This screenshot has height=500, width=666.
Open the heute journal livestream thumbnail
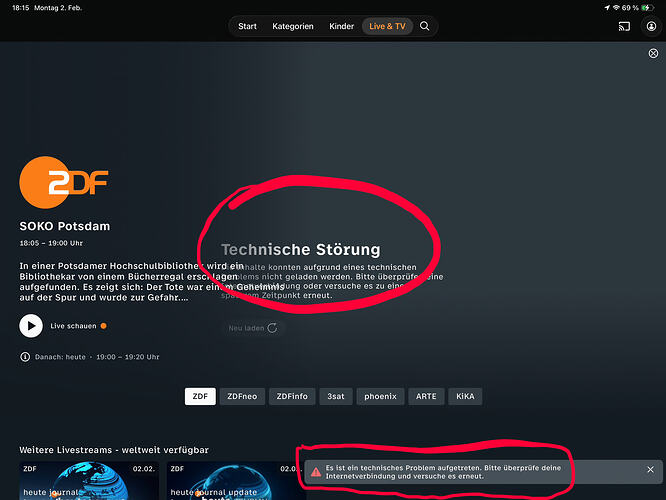[x=88, y=480]
